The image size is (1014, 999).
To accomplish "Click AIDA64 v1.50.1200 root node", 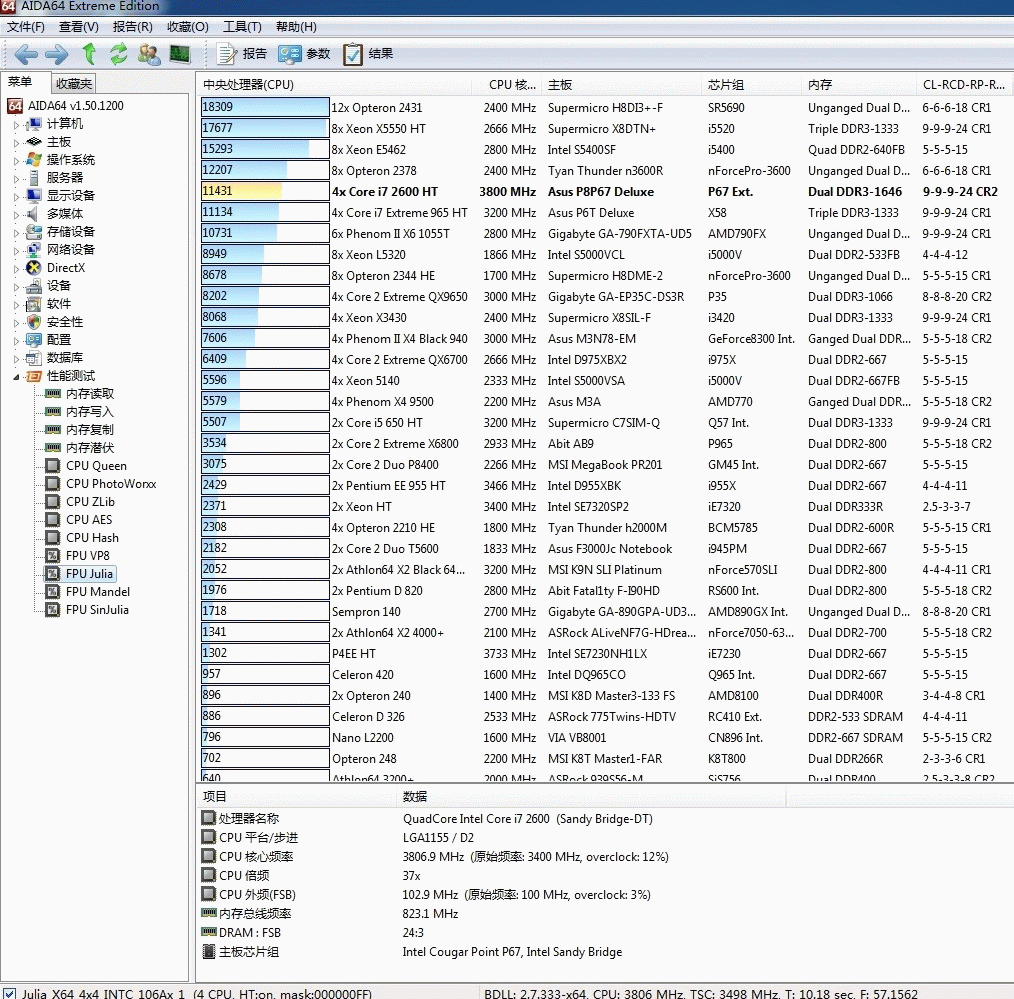I will pyautogui.click(x=75, y=106).
